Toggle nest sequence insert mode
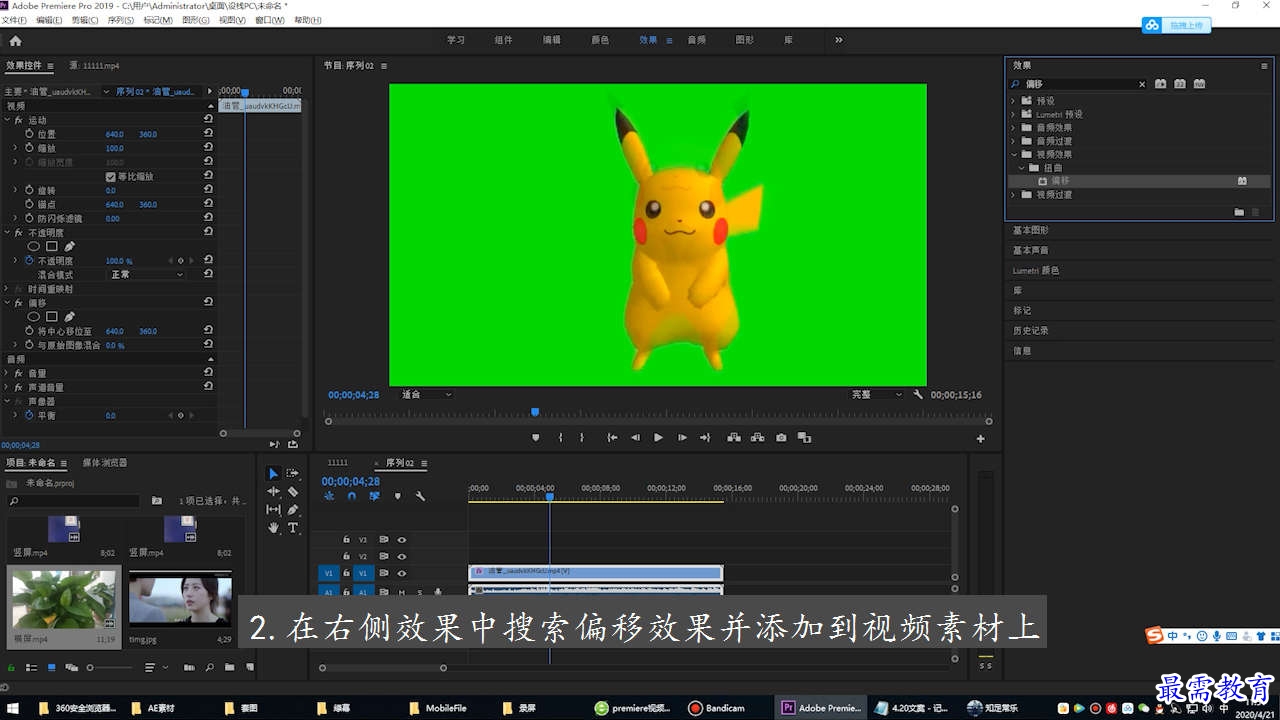Image resolution: width=1280 pixels, height=720 pixels. (329, 496)
